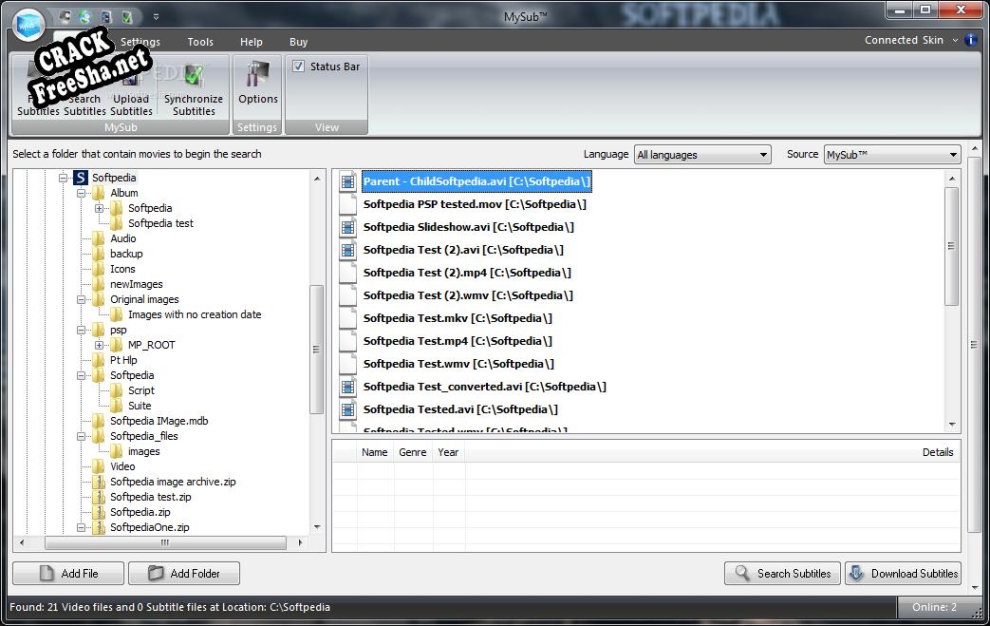Click the Softpedia root 'S' tree icon

(x=81, y=178)
